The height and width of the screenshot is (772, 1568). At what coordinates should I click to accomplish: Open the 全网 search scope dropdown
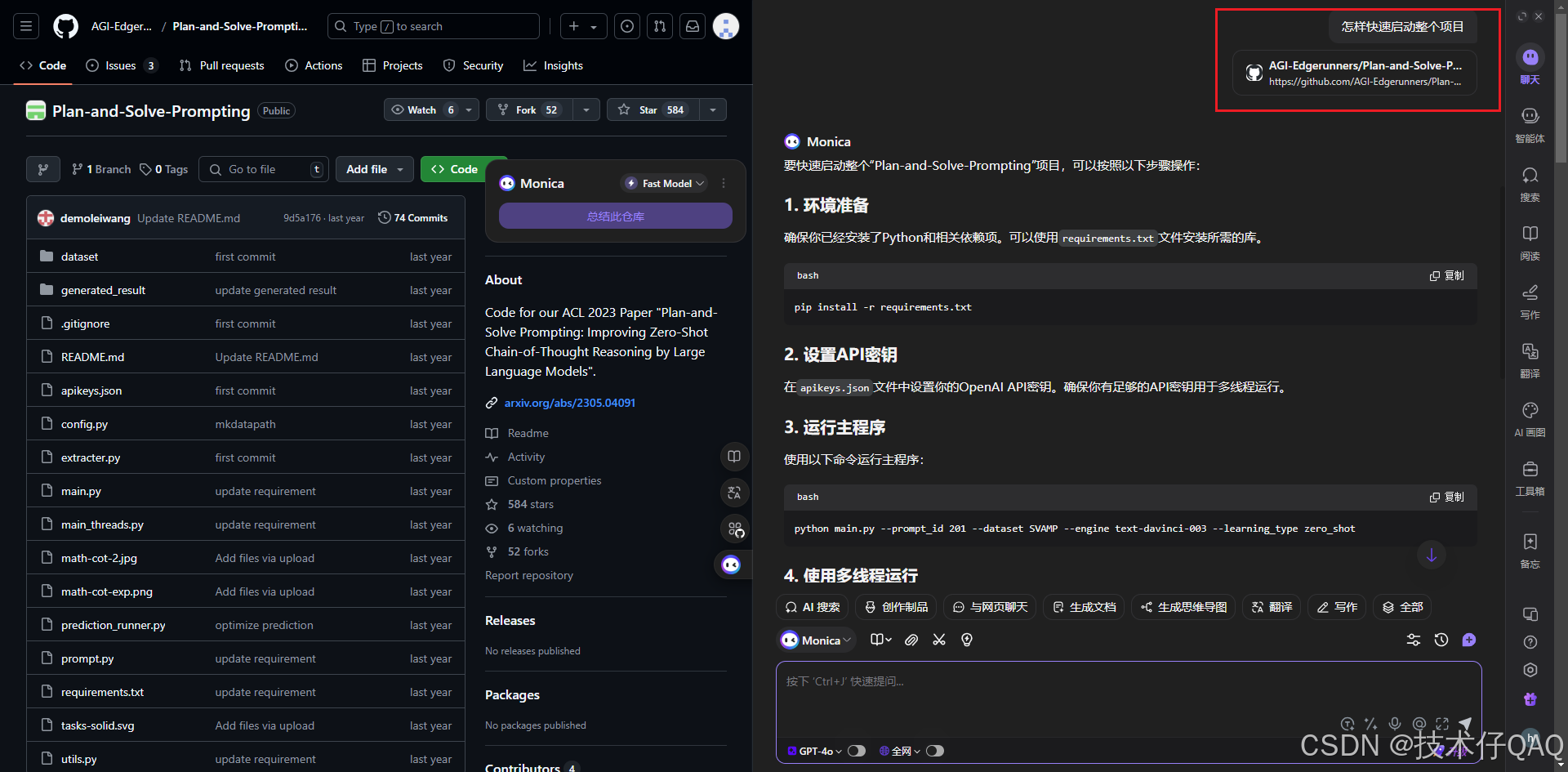899,751
